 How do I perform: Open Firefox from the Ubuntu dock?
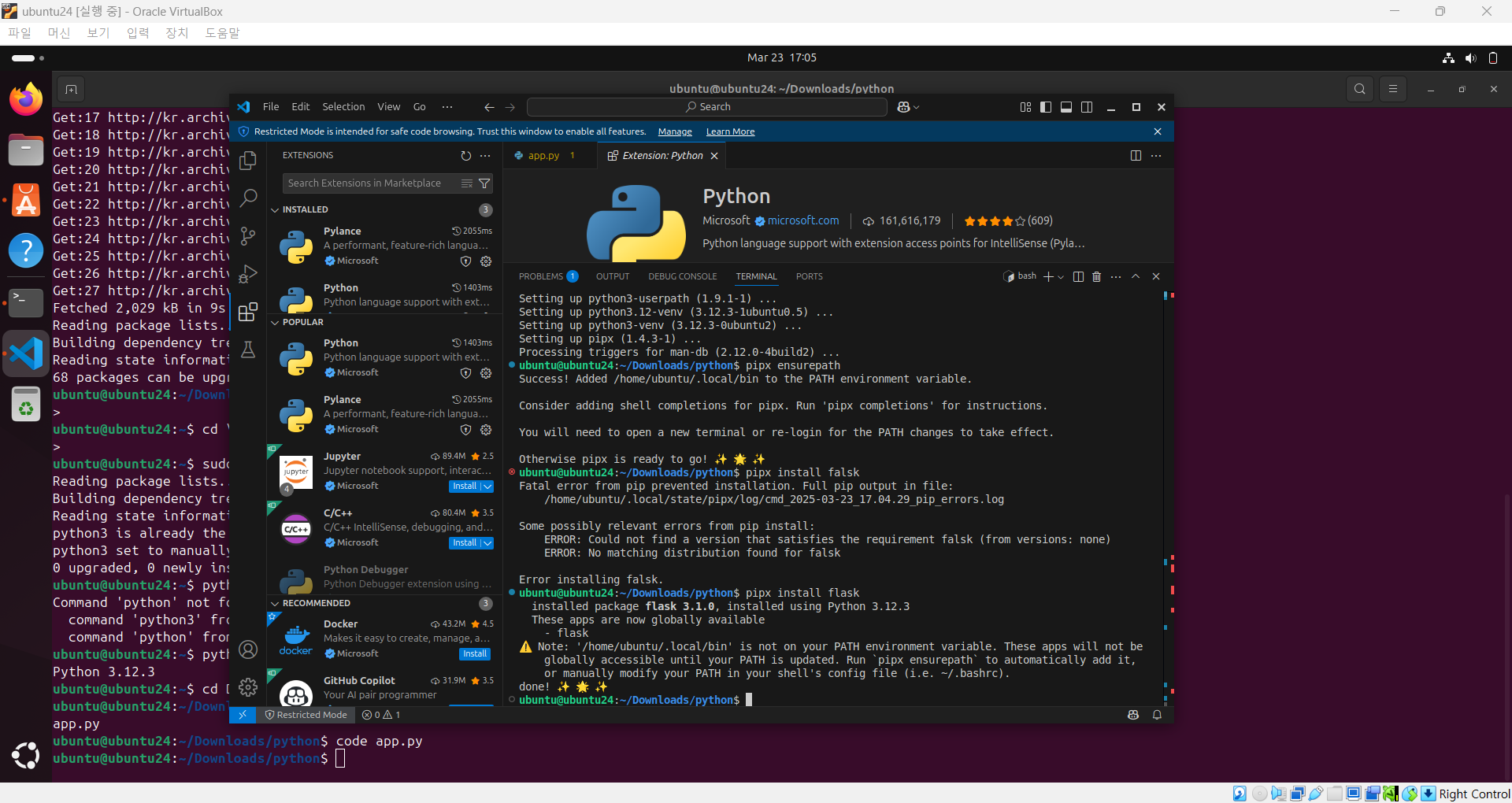tap(26, 100)
